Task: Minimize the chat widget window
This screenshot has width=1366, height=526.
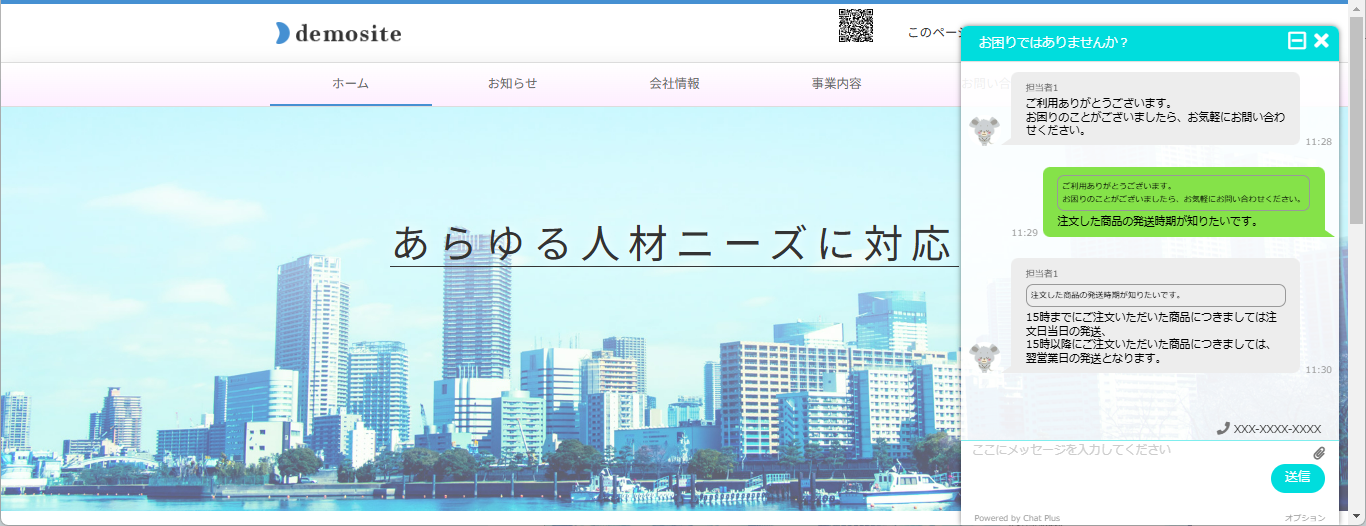Action: point(1297,41)
